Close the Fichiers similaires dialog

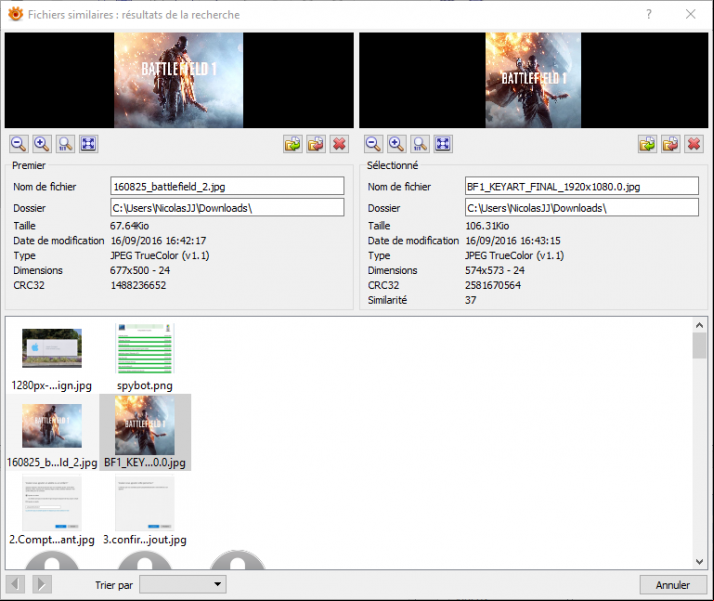point(690,14)
